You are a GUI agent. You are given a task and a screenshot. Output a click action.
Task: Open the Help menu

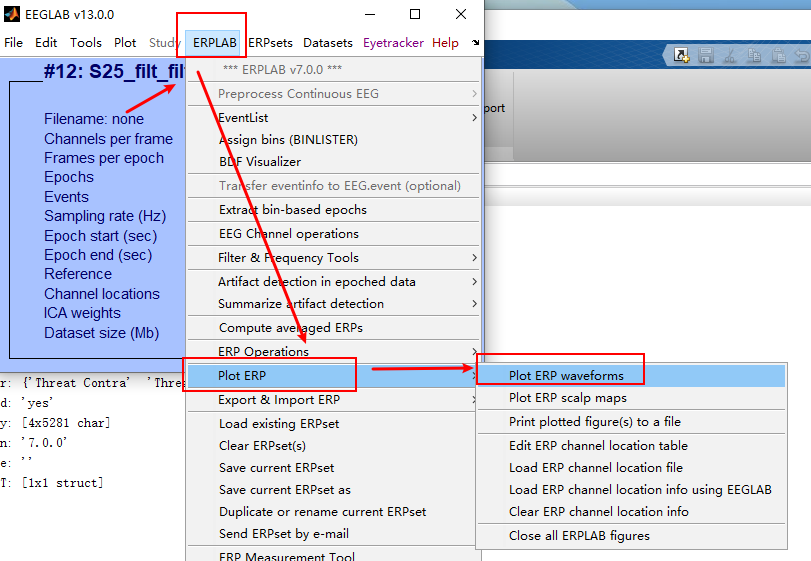click(x=445, y=42)
